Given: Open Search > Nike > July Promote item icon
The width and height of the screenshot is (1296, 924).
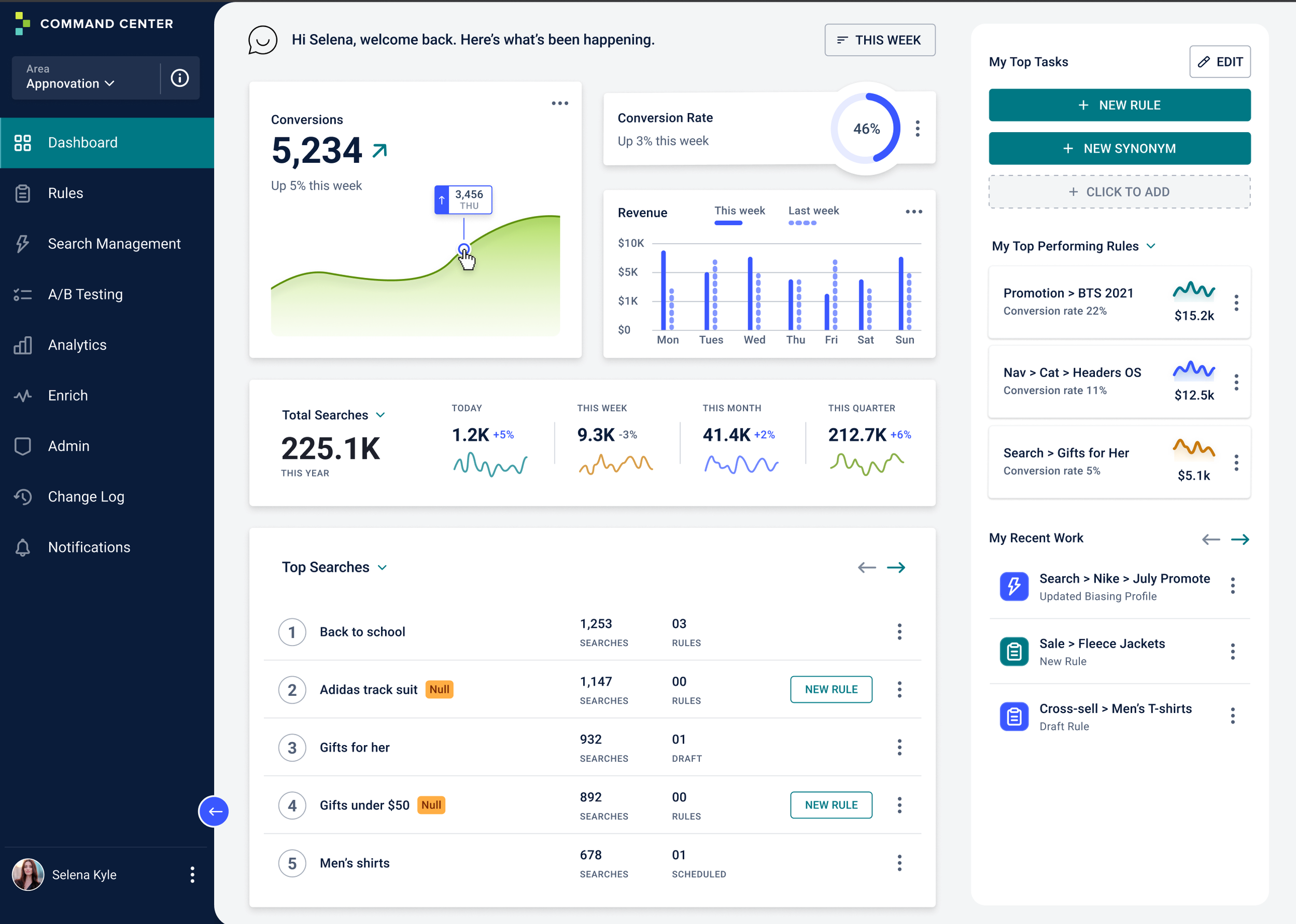Looking at the screenshot, I should click(x=1014, y=586).
